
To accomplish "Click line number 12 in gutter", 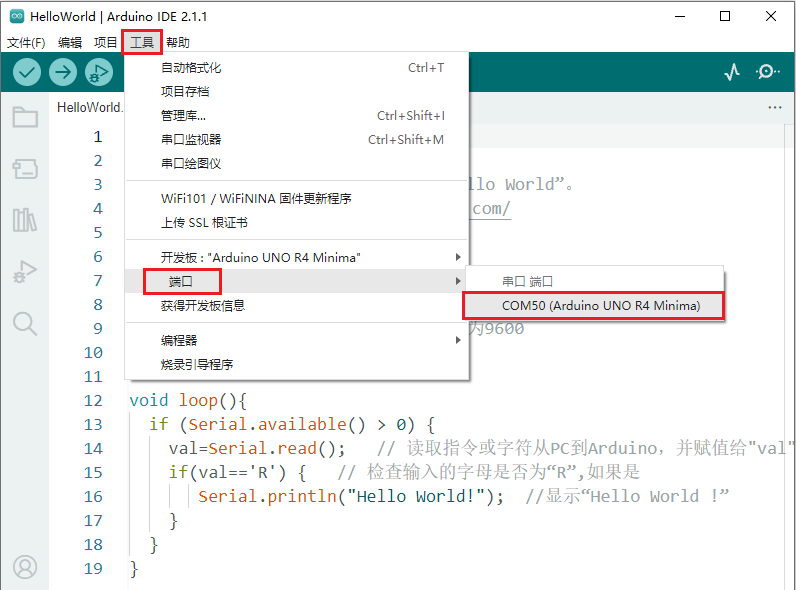I will (x=93, y=401).
